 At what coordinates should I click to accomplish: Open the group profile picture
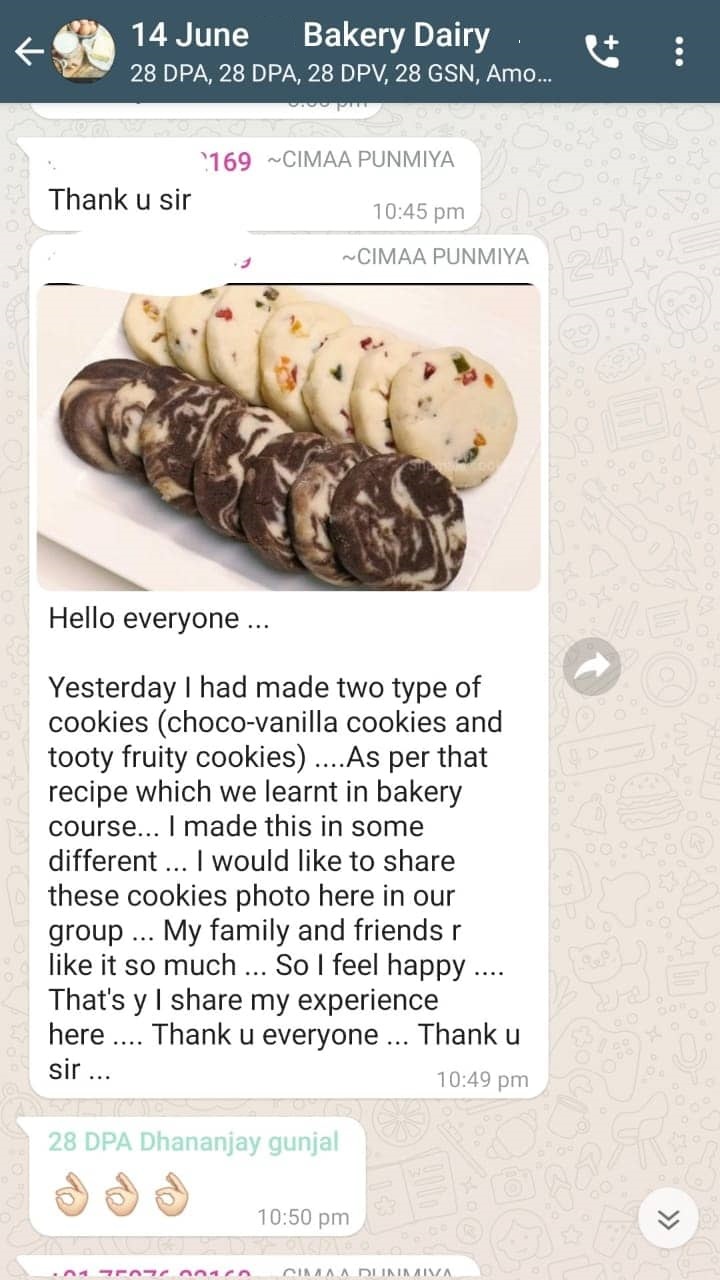[x=84, y=52]
